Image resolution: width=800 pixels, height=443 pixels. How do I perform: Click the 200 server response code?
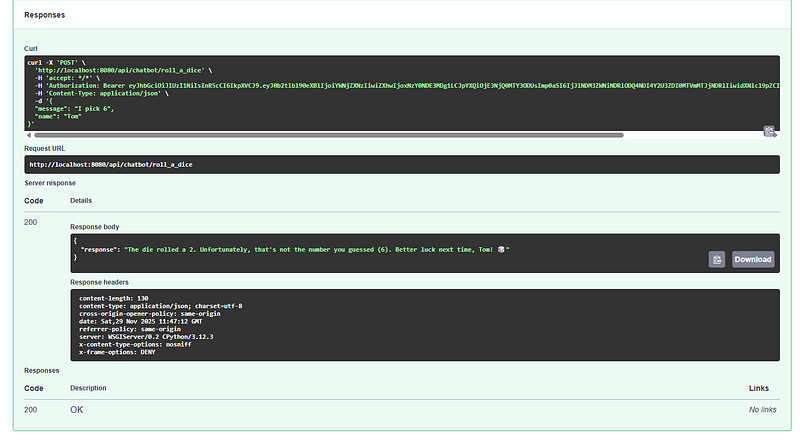(x=31, y=222)
